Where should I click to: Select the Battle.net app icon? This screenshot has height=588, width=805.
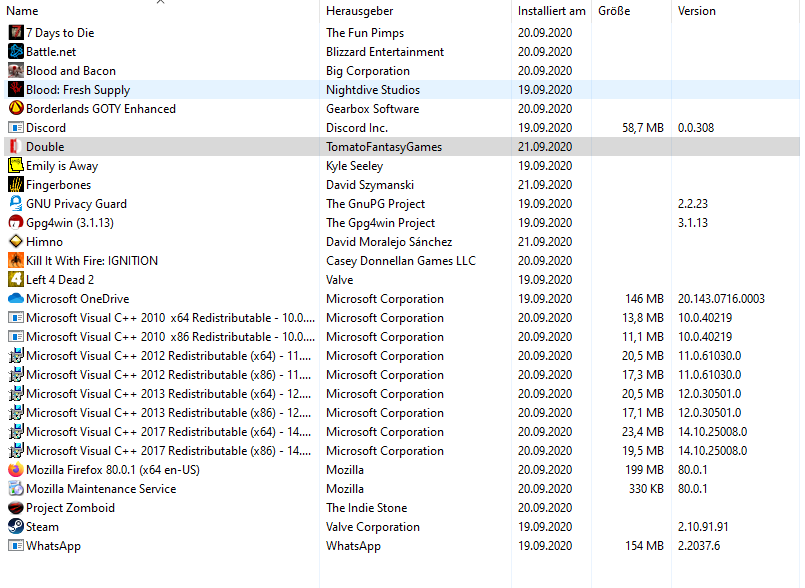pos(16,52)
